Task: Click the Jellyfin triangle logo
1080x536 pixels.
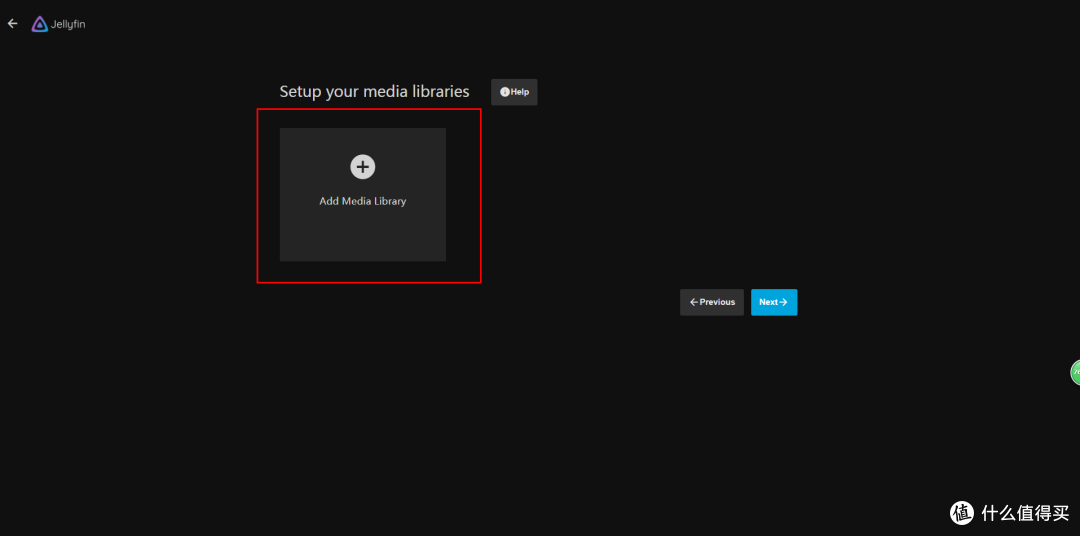Action: tap(40, 24)
